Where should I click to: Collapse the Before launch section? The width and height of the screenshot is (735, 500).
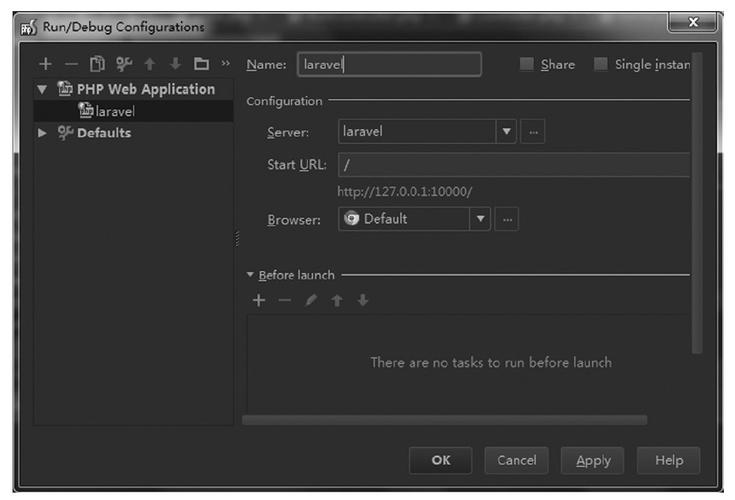pyautogui.click(x=250, y=275)
